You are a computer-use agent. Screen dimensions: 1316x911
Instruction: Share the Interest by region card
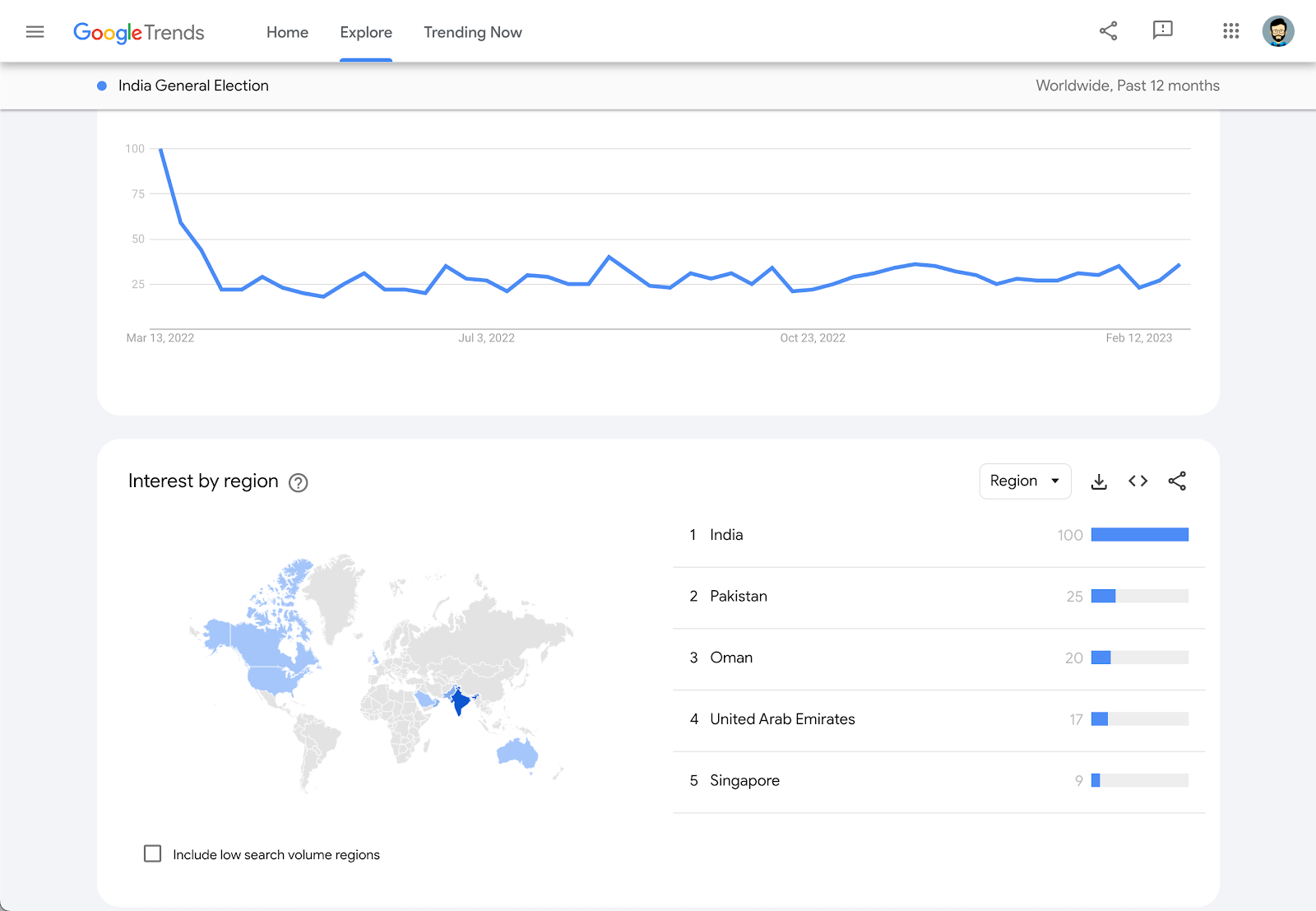click(x=1177, y=481)
